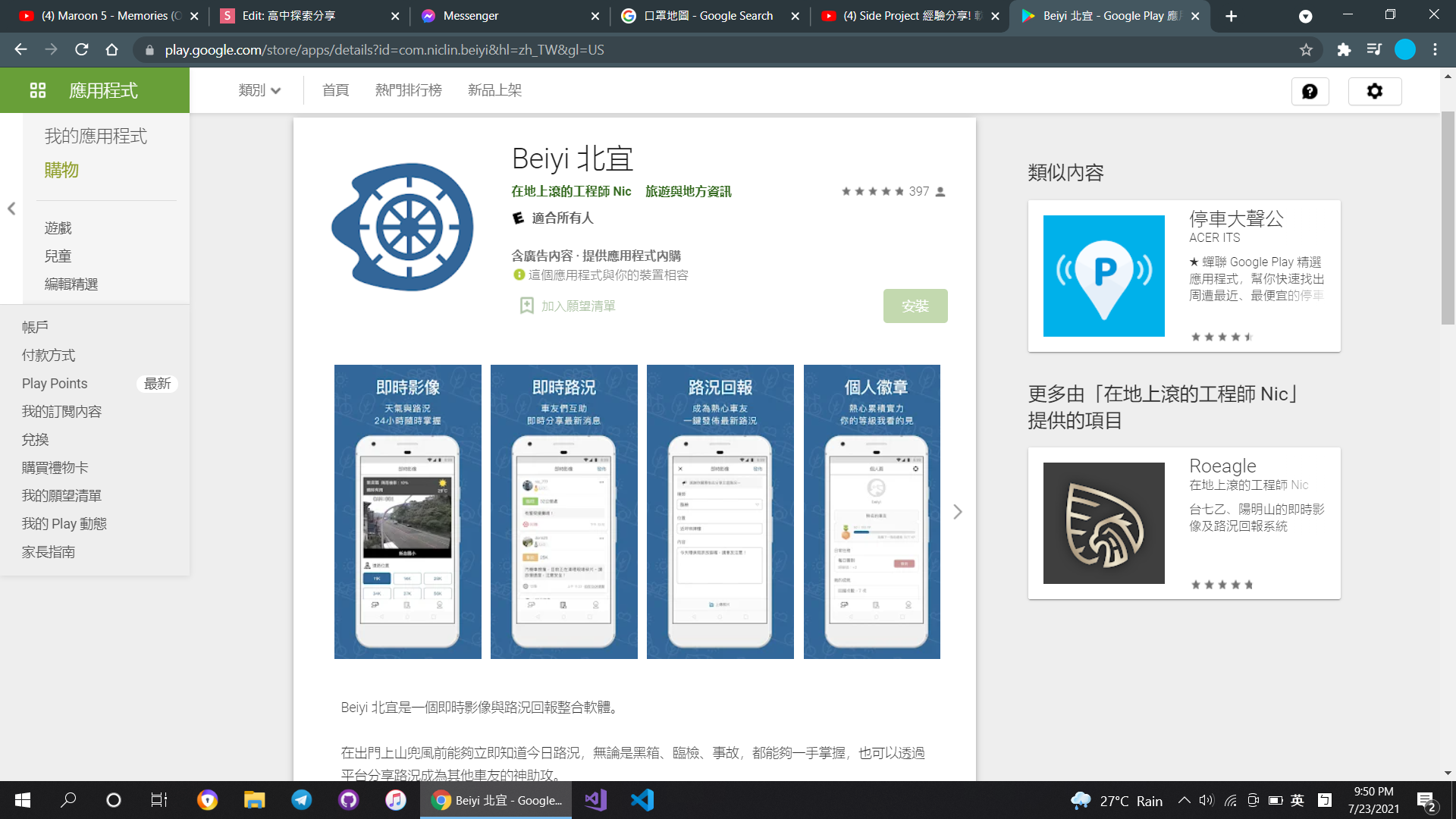The image size is (1456, 819).
Task: Select 我的願望清單 in left sidebar
Action: click(61, 496)
